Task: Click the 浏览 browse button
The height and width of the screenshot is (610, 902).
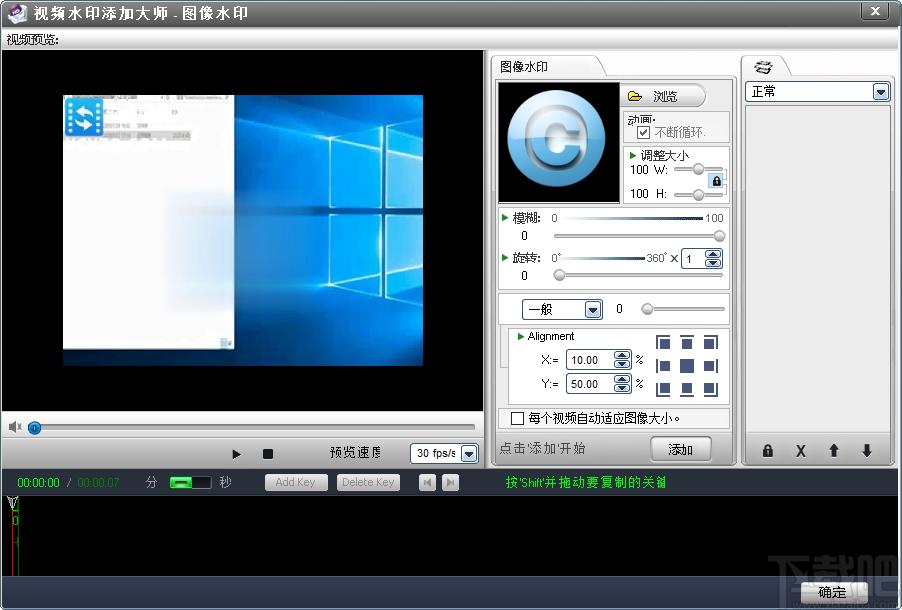Action: (663, 96)
